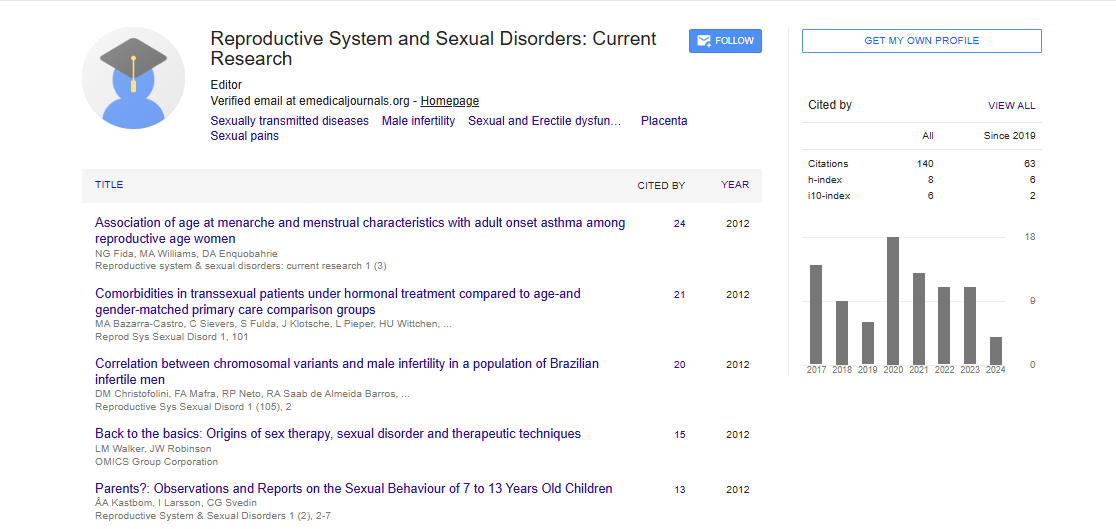Click the 2020 bar in citation chart

[893, 300]
